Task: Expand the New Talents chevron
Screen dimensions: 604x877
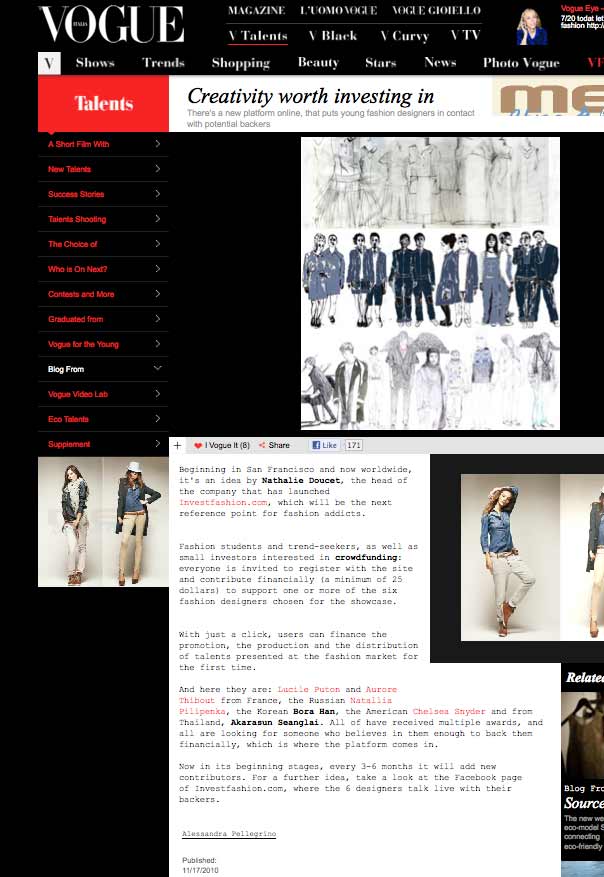Action: [x=158, y=169]
